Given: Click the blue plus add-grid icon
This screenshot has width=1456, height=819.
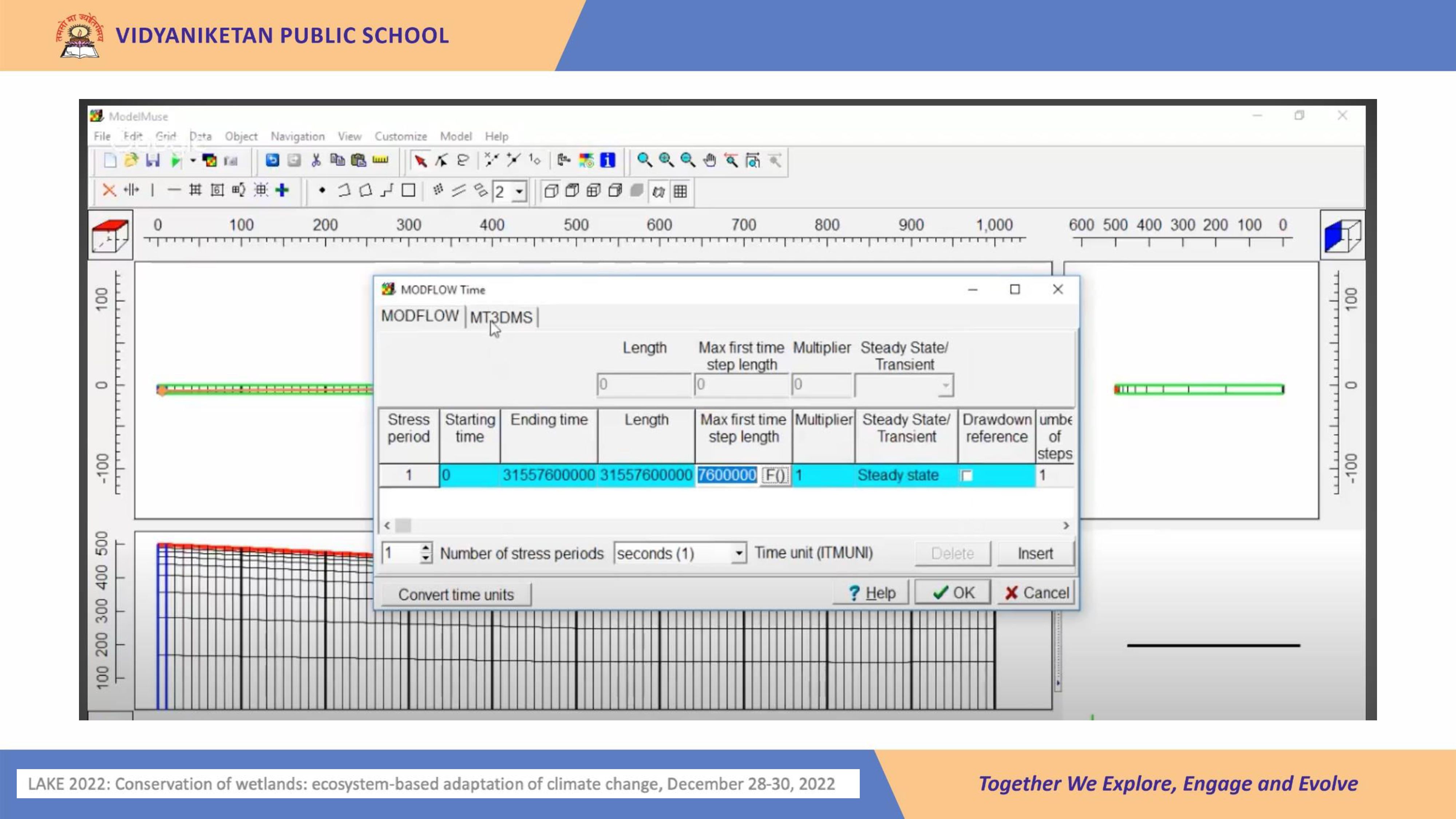Looking at the screenshot, I should pos(282,190).
